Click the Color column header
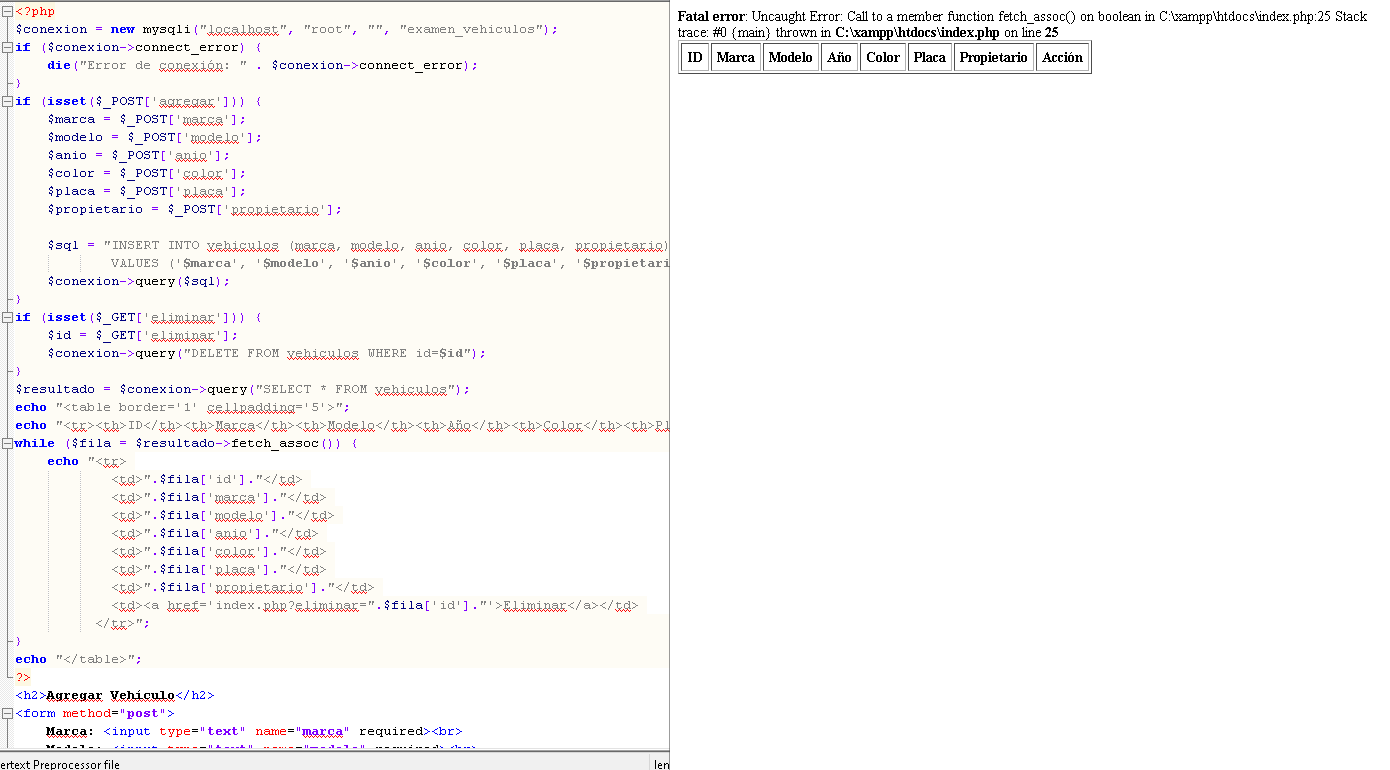The height and width of the screenshot is (770, 1390). click(882, 58)
